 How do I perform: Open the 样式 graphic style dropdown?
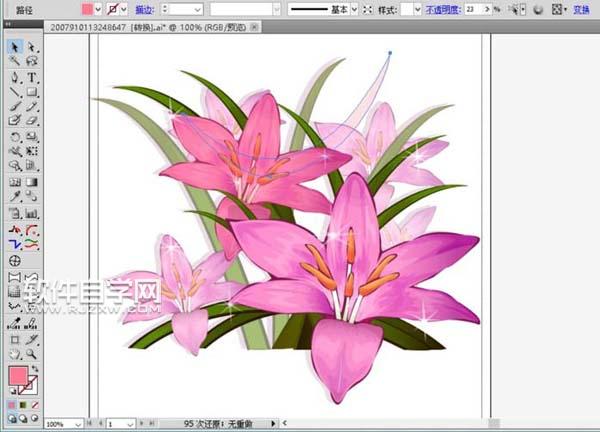[417, 10]
